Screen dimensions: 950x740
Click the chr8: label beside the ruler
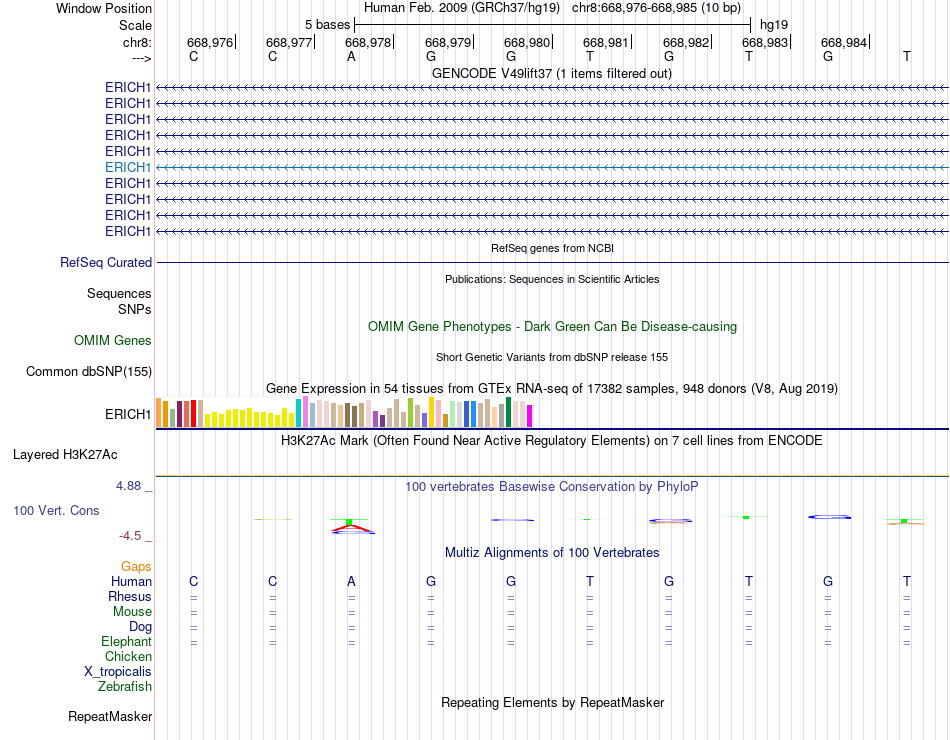pos(137,42)
